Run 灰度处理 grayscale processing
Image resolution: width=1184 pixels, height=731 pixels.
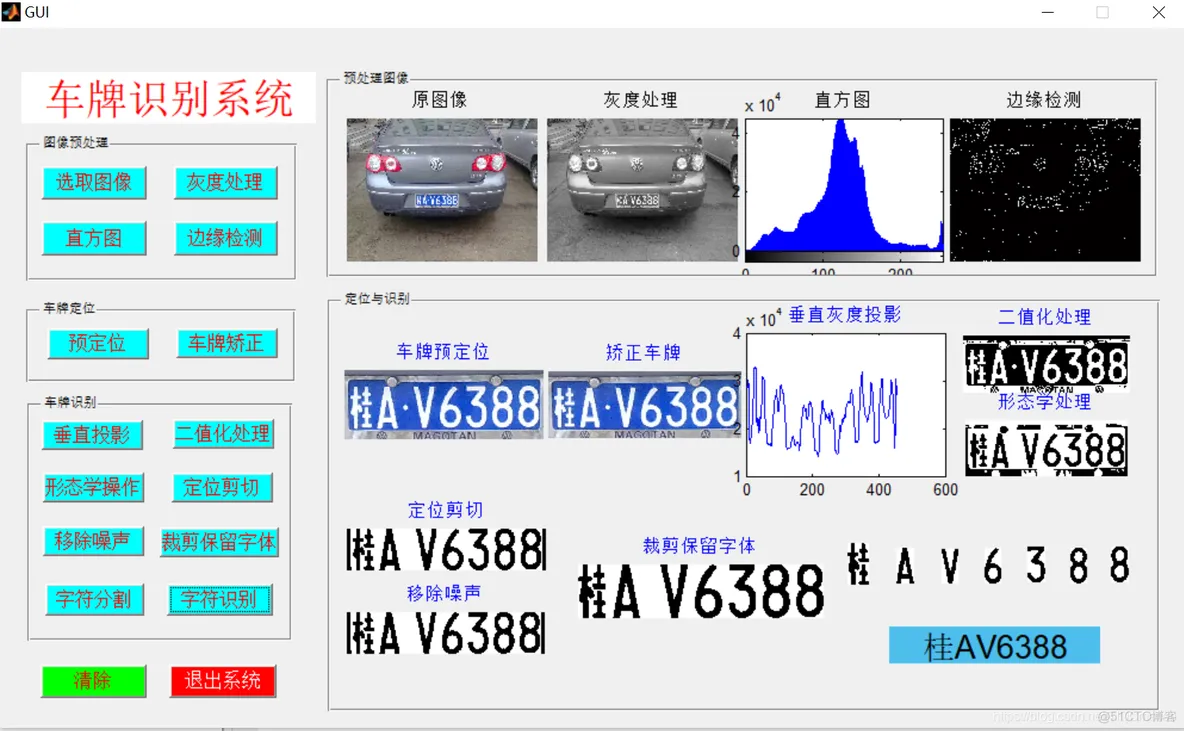(x=225, y=183)
